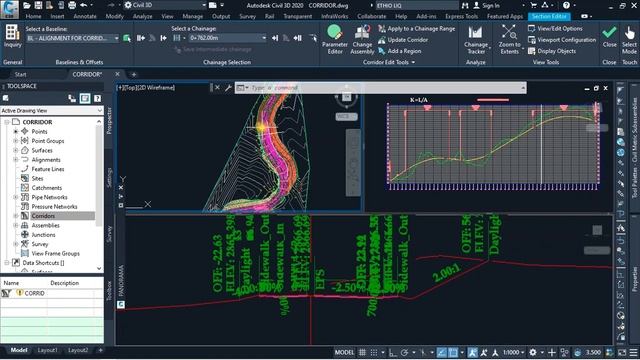Image resolution: width=640 pixels, height=360 pixels.
Task: Click the Sign In button
Action: [x=487, y=5]
